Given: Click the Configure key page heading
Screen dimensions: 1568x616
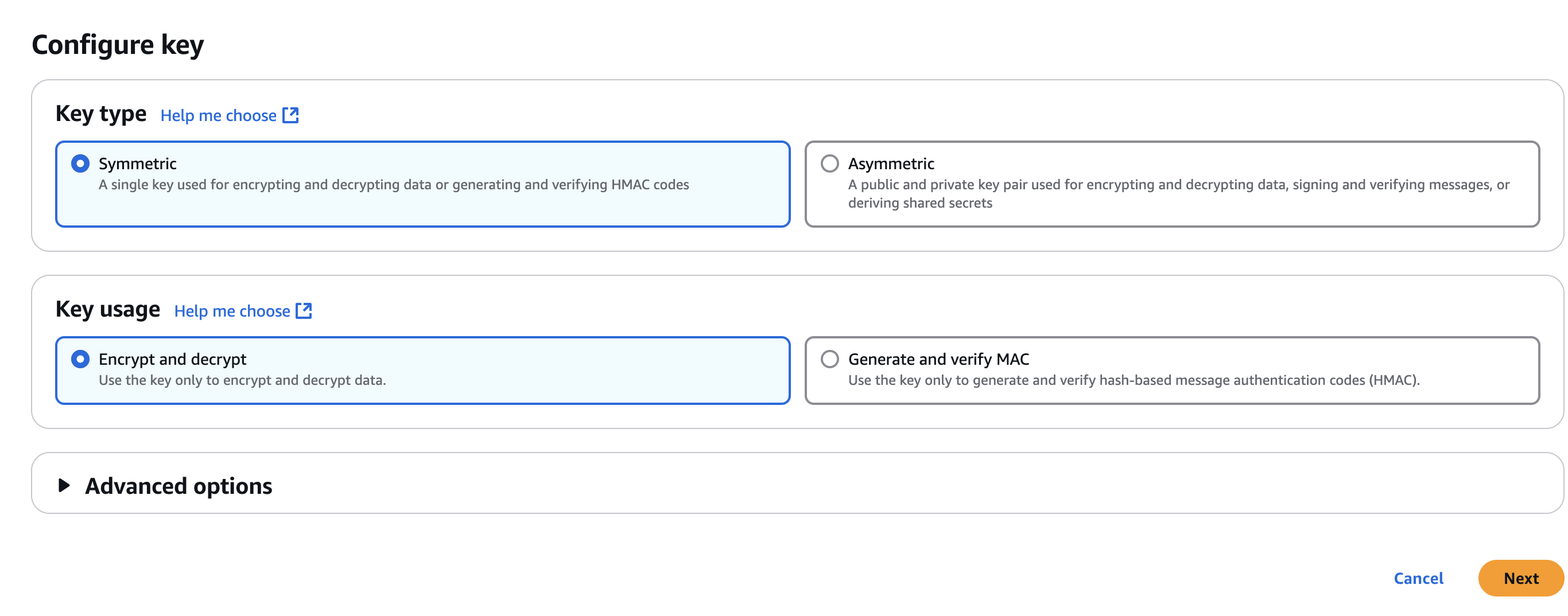Looking at the screenshot, I should coord(118,45).
